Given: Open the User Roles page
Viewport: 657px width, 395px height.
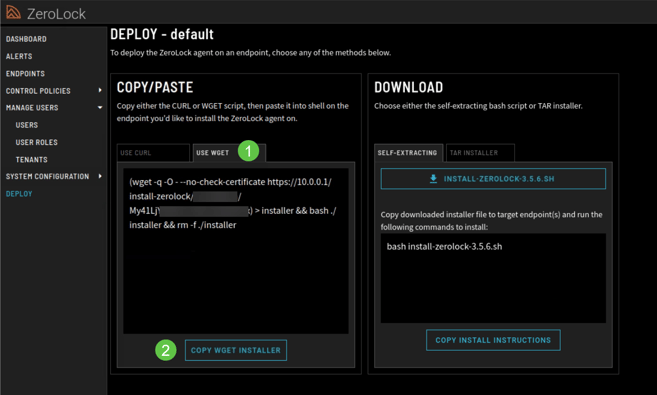Looking at the screenshot, I should pos(36,142).
